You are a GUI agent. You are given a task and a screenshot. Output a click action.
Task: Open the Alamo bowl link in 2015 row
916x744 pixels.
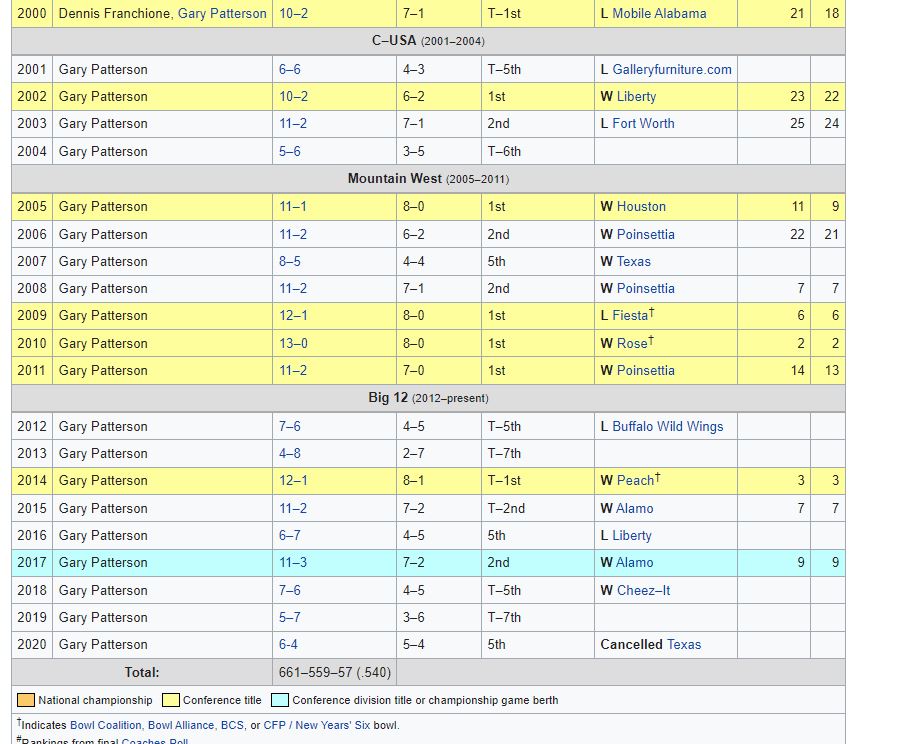pos(636,508)
